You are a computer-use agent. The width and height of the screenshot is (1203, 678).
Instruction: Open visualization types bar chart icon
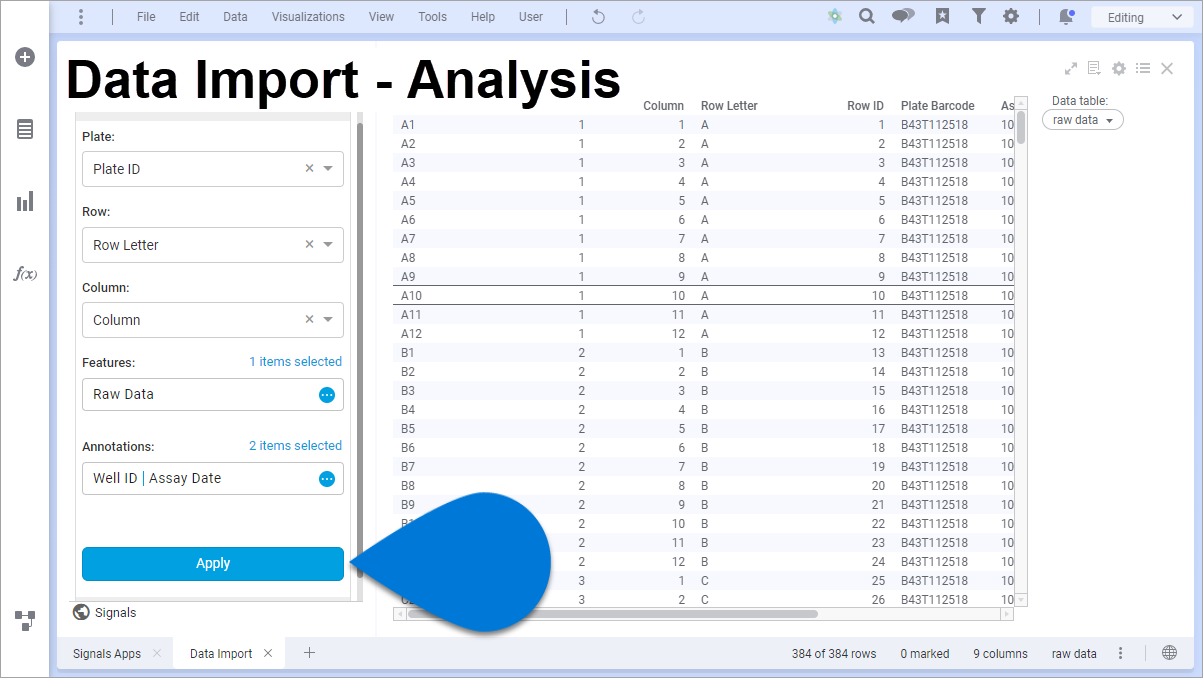coord(25,202)
